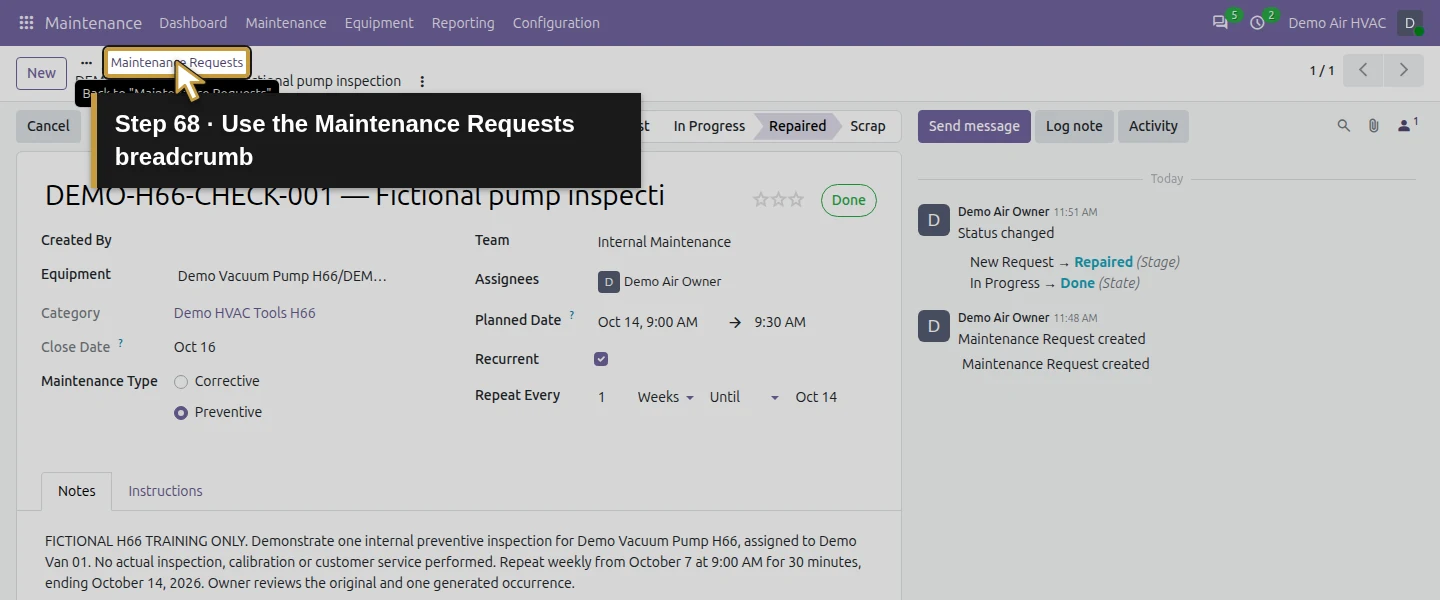Open the attachments paperclip icon
The height and width of the screenshot is (600, 1440).
point(1374,126)
